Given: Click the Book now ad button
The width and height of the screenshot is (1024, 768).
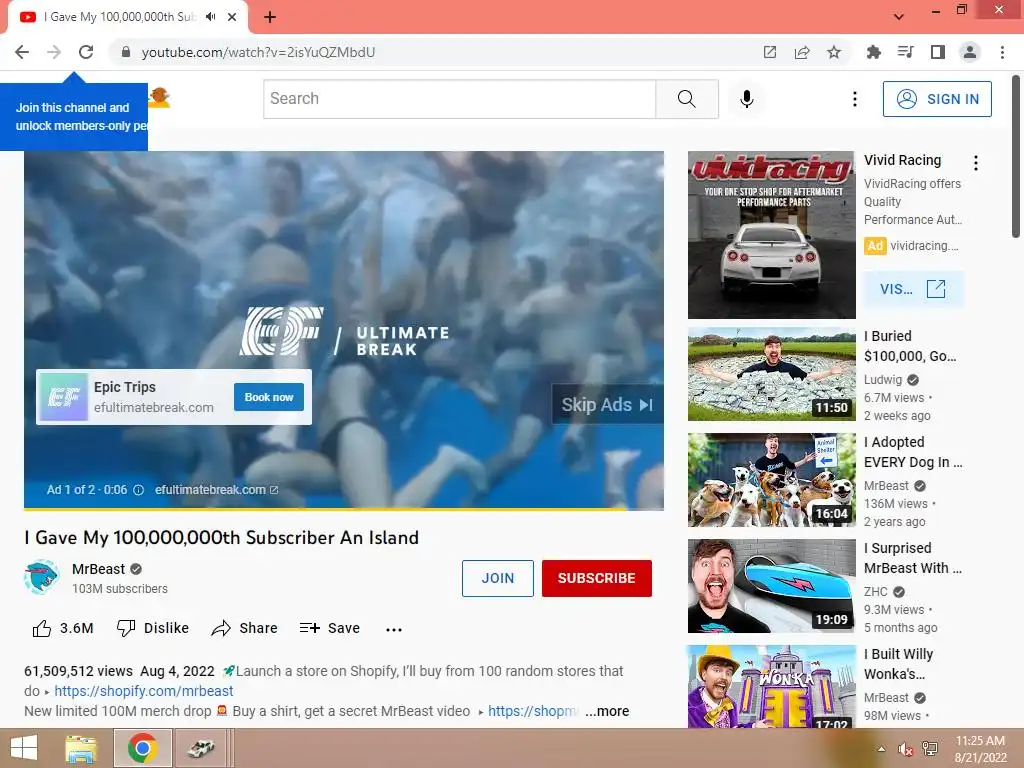Looking at the screenshot, I should 269,397.
